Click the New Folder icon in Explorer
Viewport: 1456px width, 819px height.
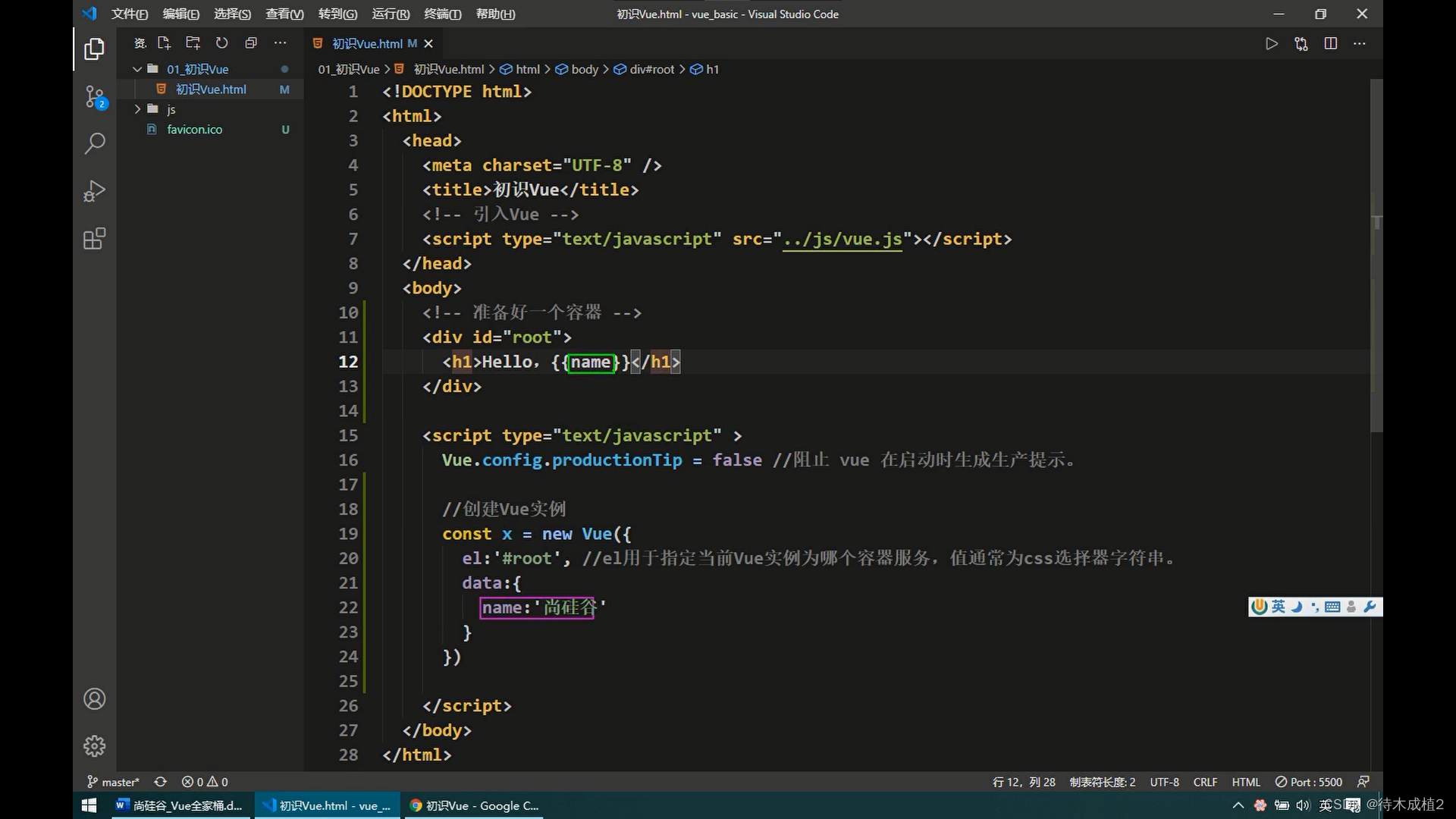[x=193, y=43]
